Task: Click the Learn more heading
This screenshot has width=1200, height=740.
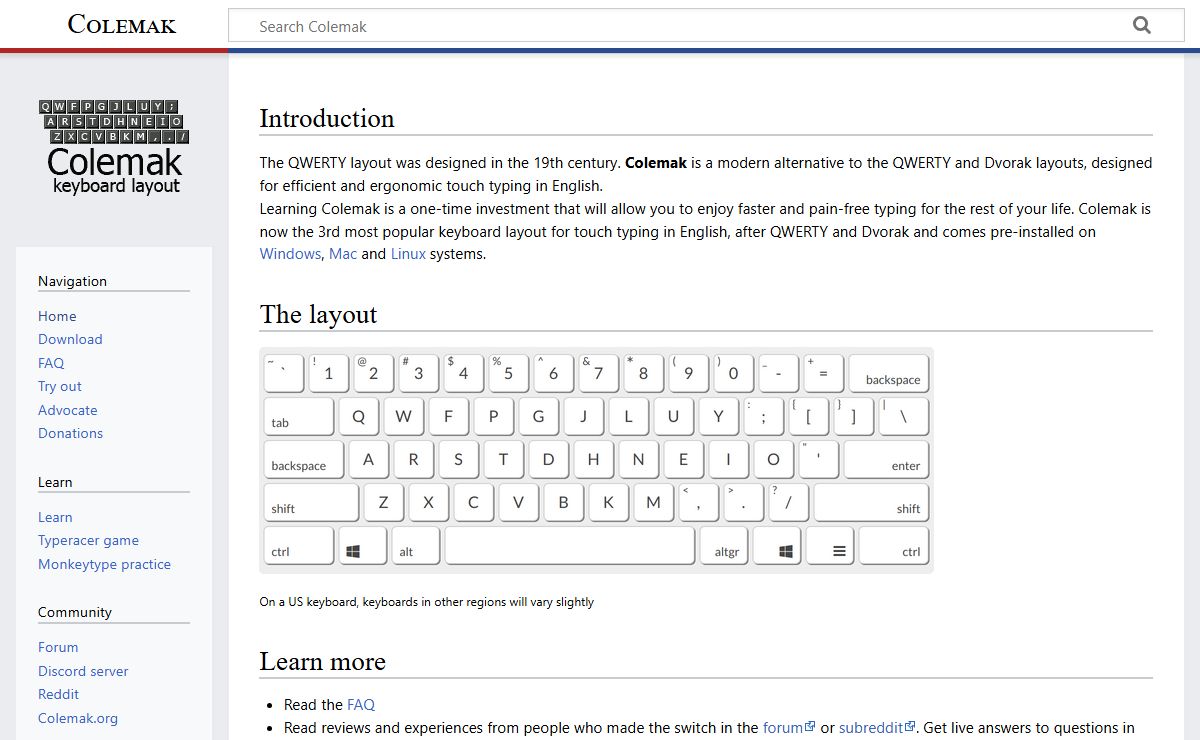Action: [x=322, y=662]
